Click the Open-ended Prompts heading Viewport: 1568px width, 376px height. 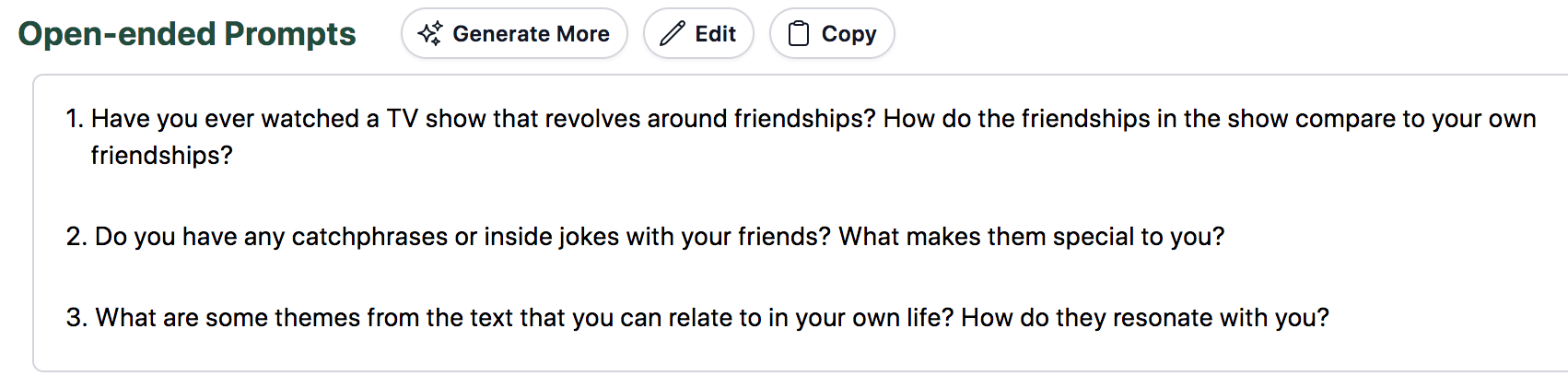coord(187,34)
